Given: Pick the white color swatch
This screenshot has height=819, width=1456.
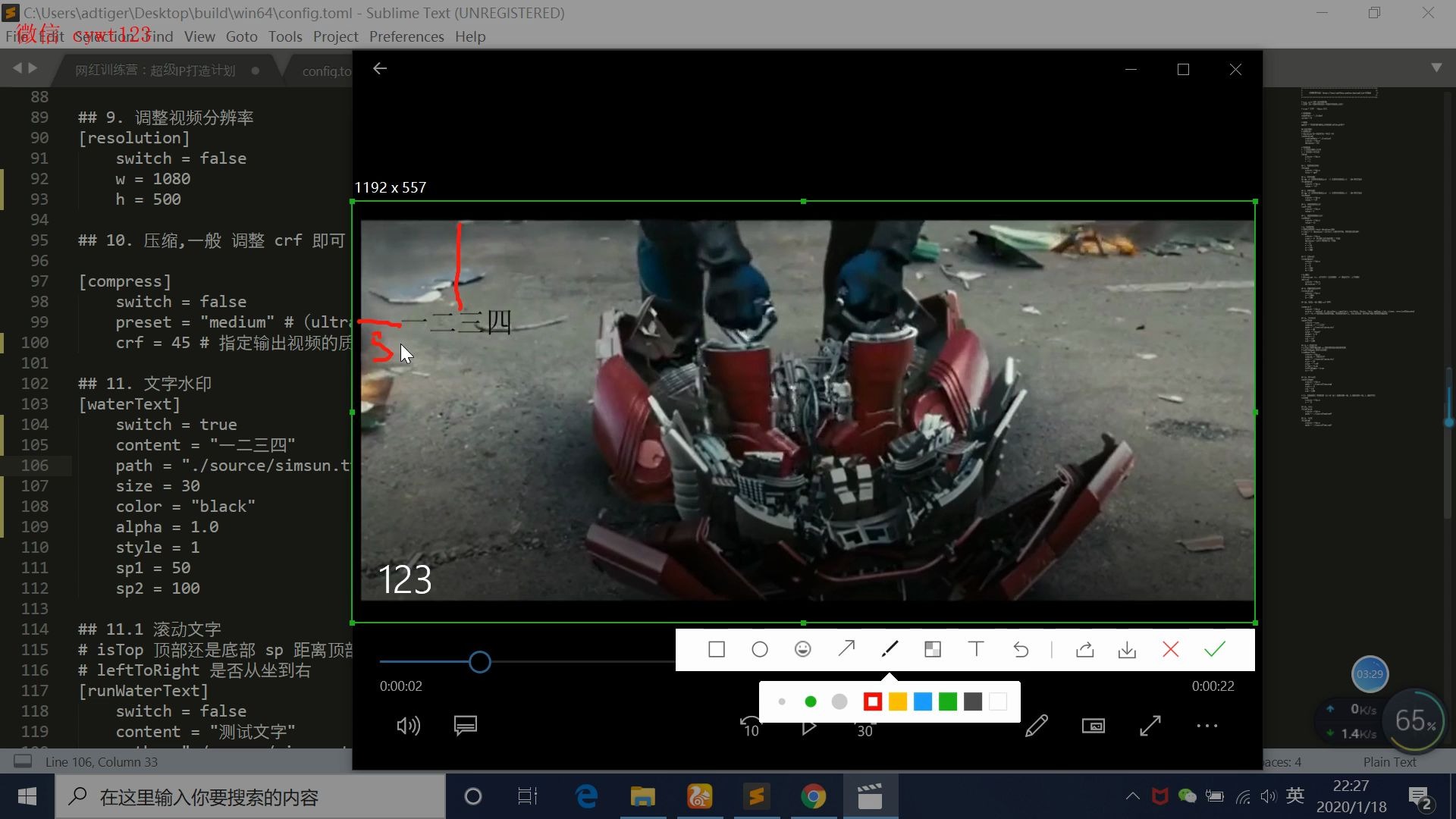Looking at the screenshot, I should pos(998,702).
